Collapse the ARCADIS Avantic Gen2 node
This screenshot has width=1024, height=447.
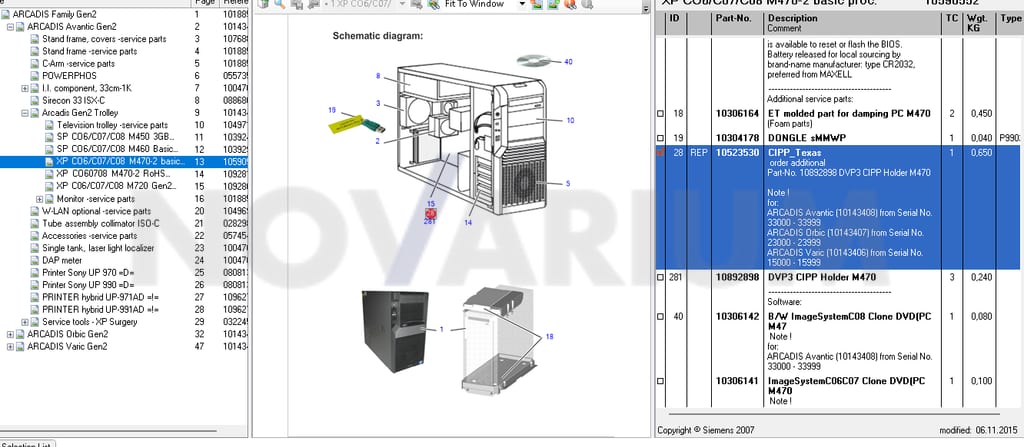10,27
